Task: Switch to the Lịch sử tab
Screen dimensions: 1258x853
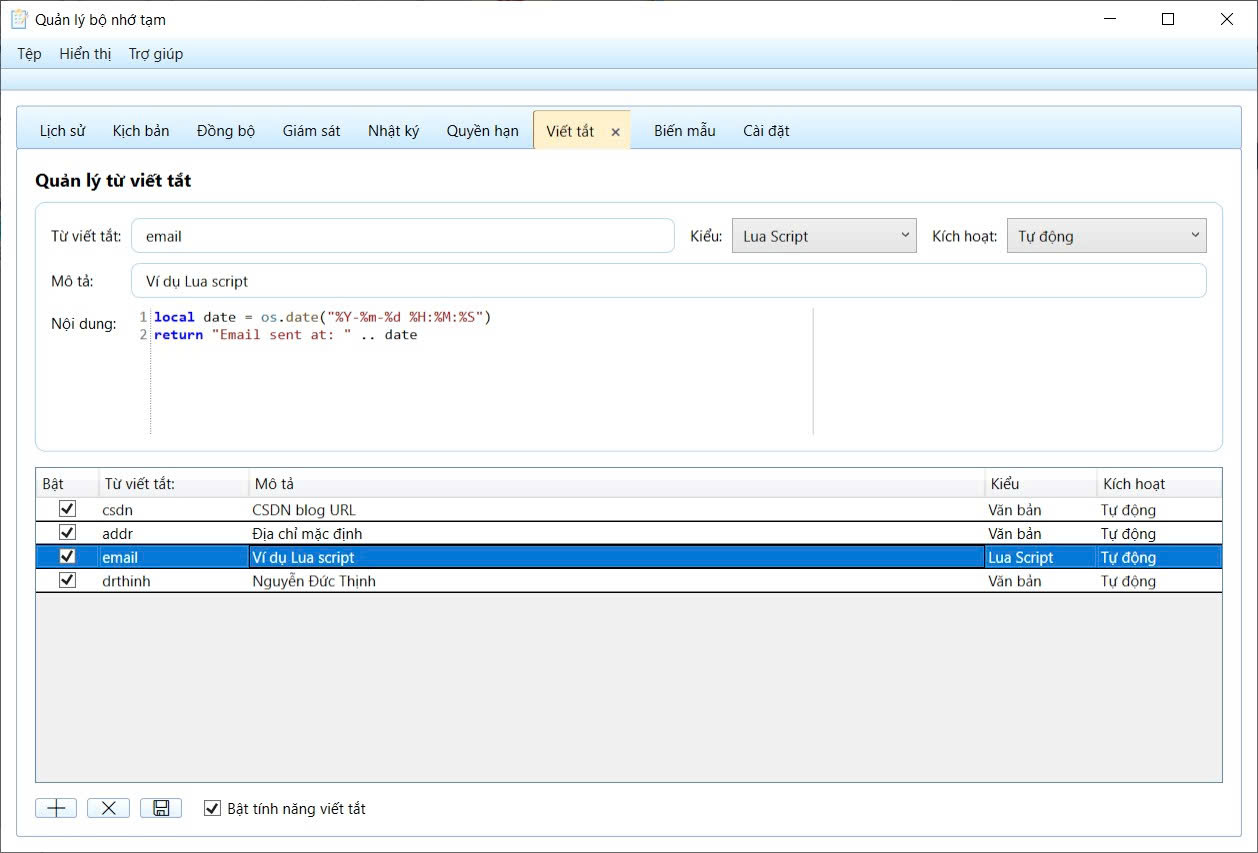Action: pyautogui.click(x=62, y=131)
